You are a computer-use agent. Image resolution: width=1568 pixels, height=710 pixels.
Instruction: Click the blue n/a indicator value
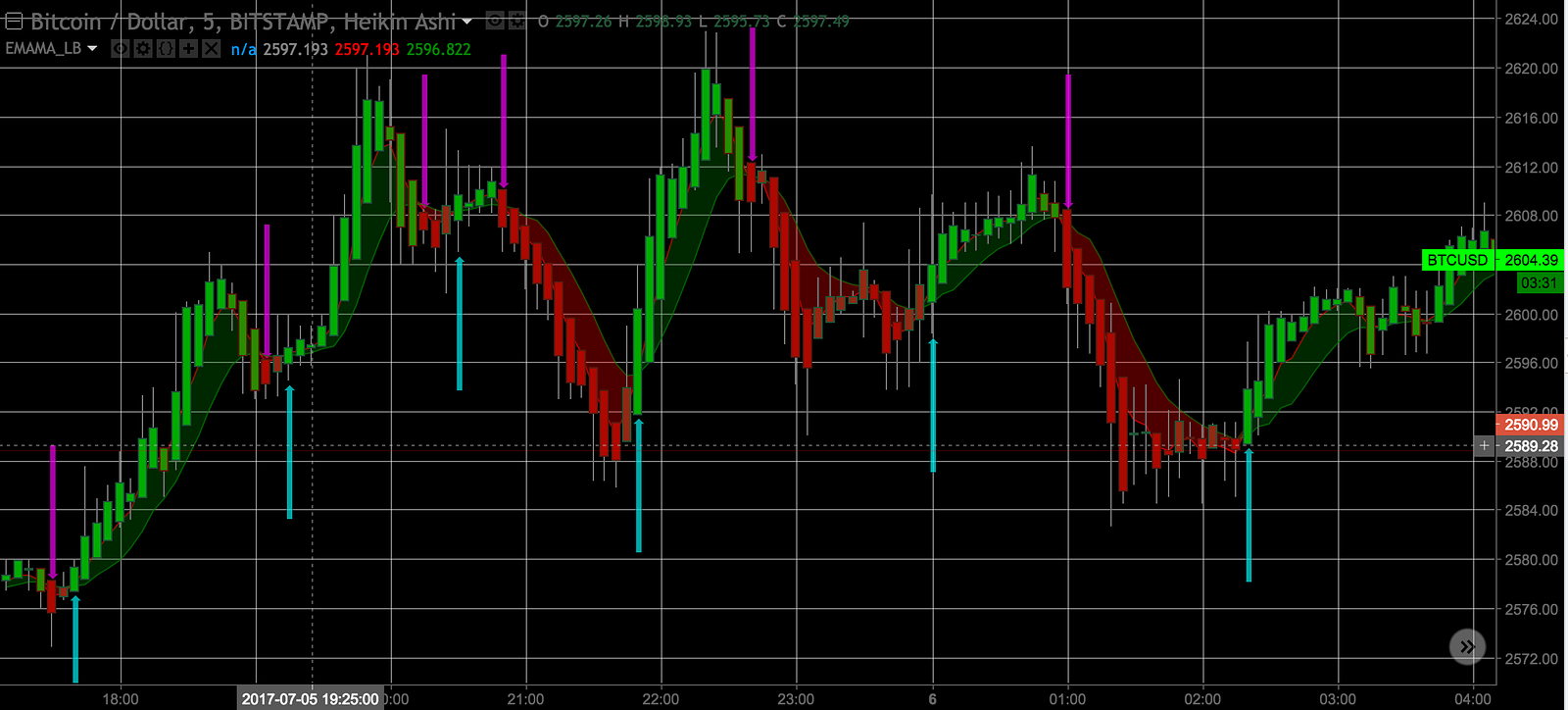[243, 49]
